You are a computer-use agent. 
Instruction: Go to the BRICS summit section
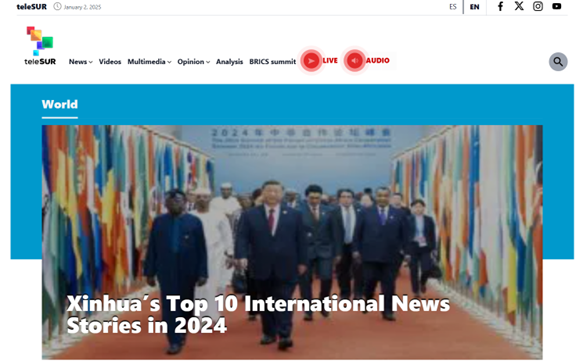pos(273,62)
